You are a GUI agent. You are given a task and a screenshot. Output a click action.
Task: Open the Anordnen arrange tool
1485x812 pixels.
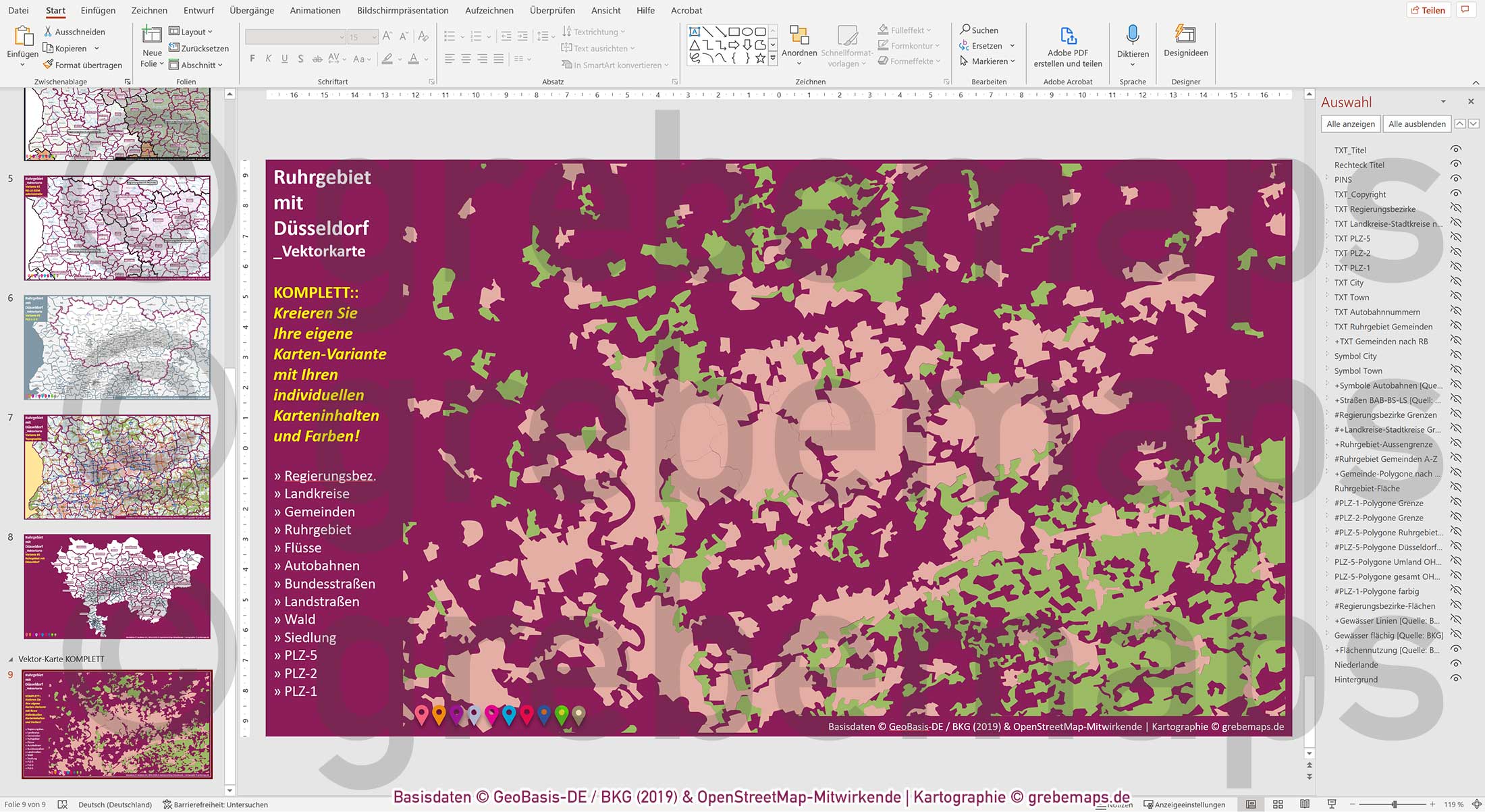(799, 36)
